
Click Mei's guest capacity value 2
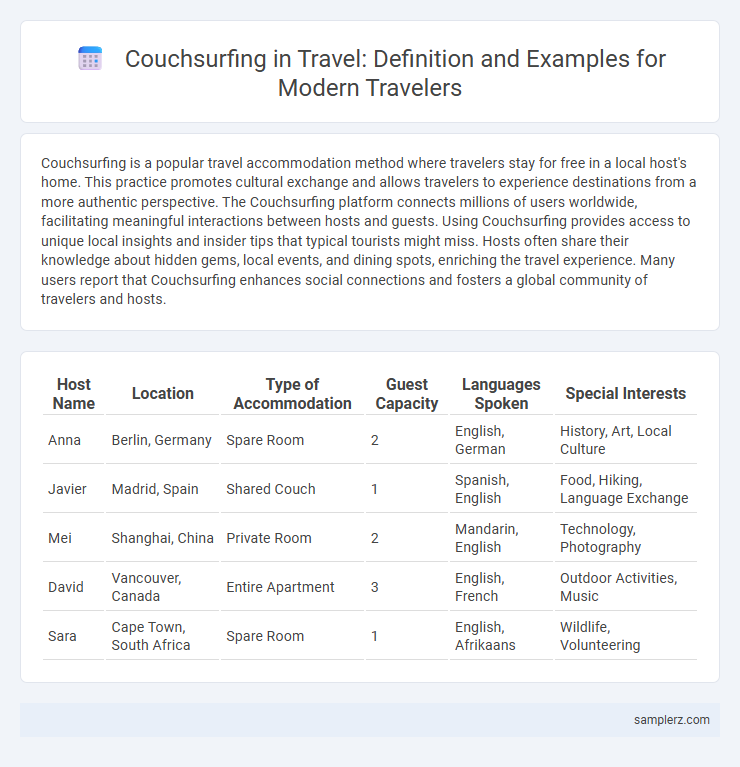click(375, 538)
